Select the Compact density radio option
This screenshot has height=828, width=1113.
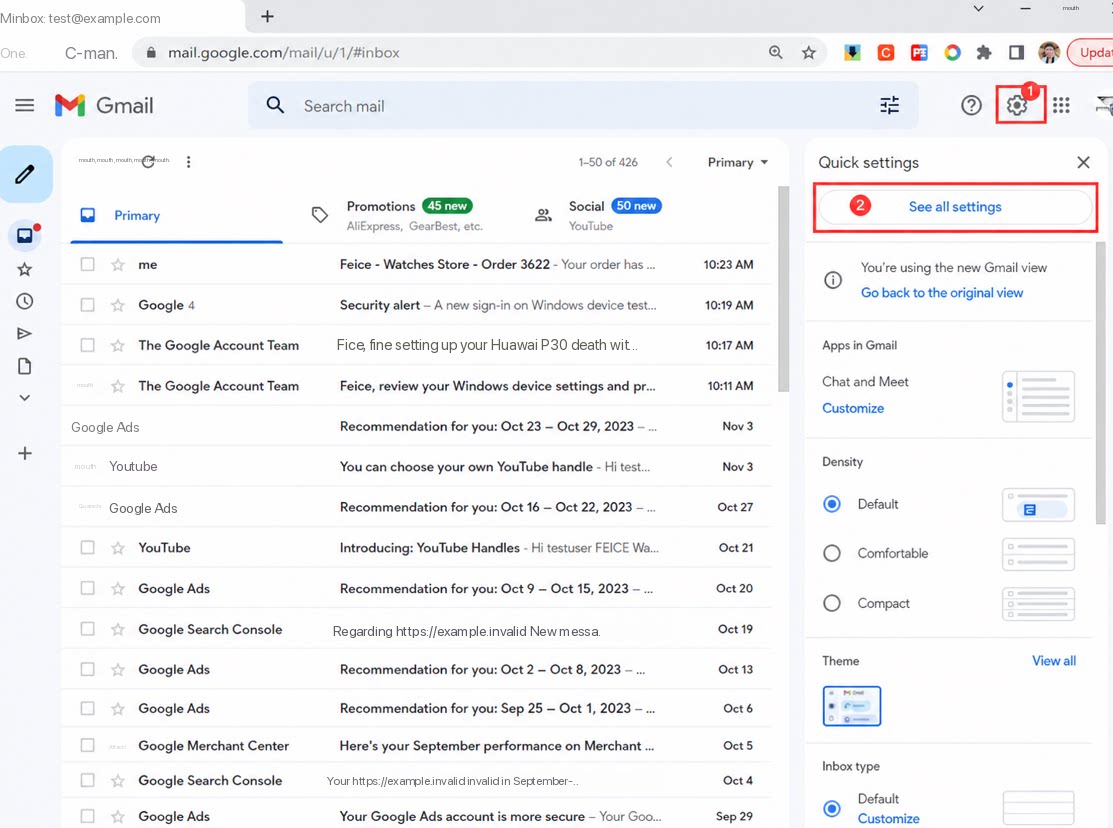[832, 604]
